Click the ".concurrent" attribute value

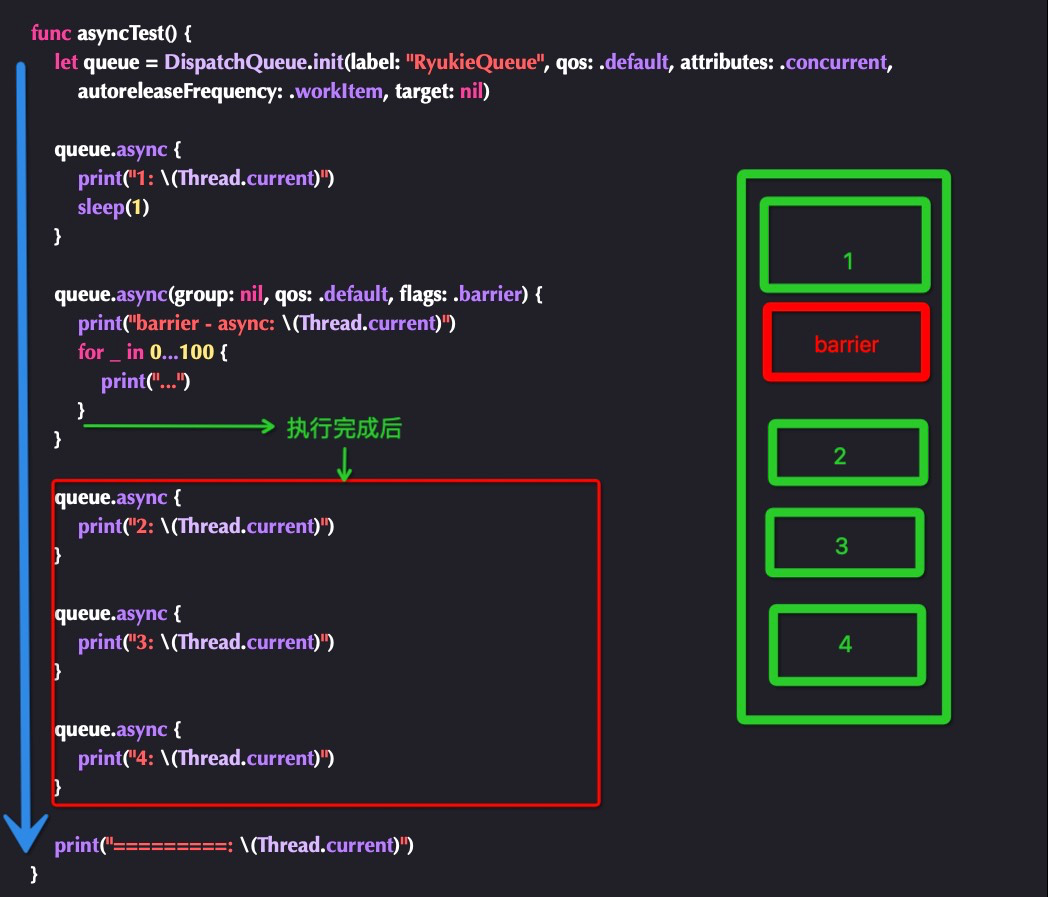833,62
